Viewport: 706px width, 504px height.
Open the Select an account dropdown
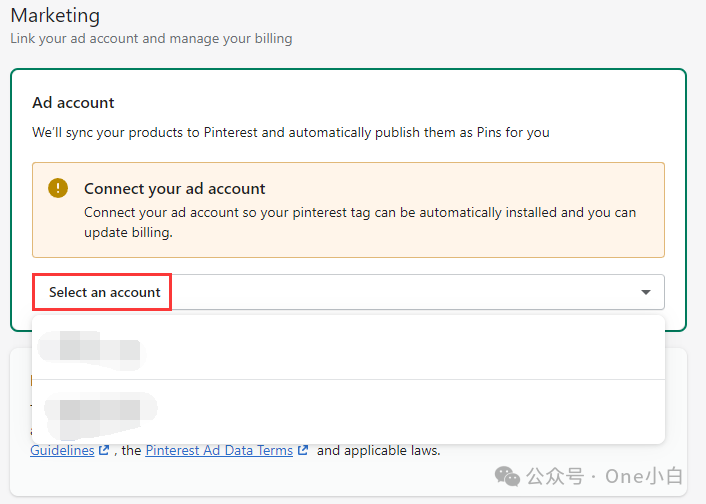[x=104, y=292]
